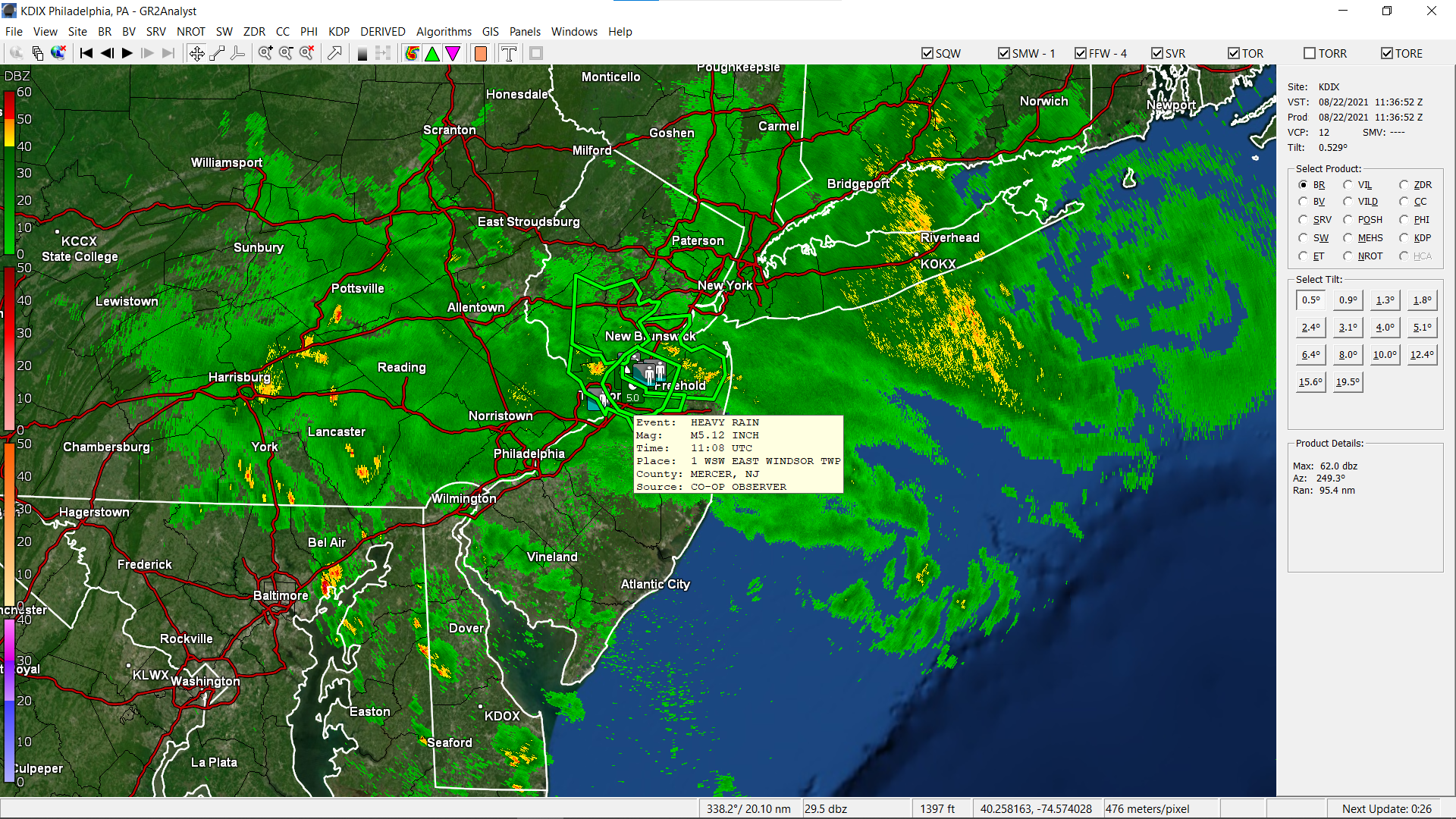Select the 19.5° tilt button
The height and width of the screenshot is (819, 1456).
pyautogui.click(x=1348, y=382)
